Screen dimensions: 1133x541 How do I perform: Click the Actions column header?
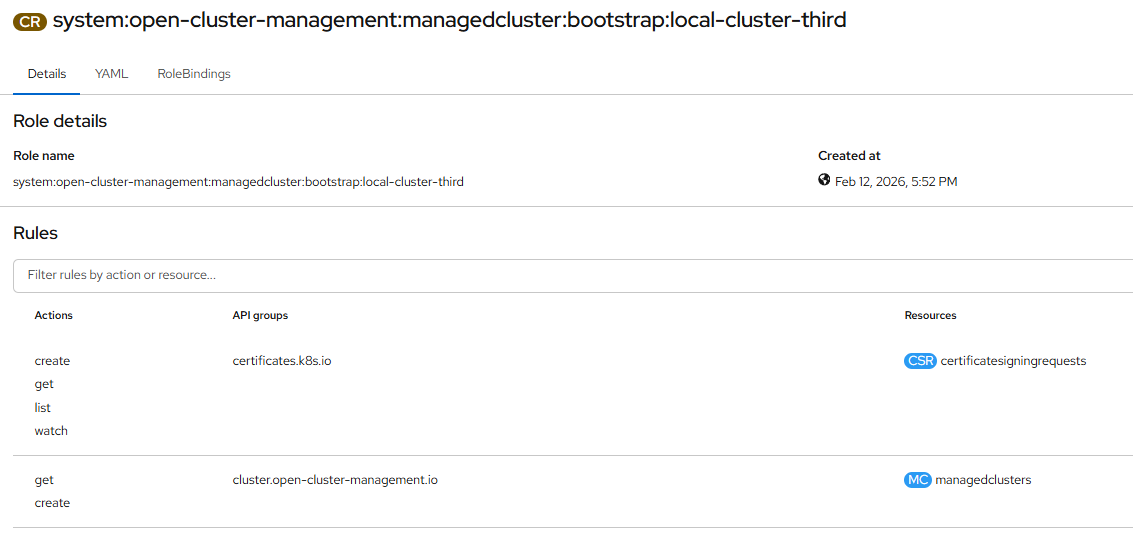(x=54, y=315)
